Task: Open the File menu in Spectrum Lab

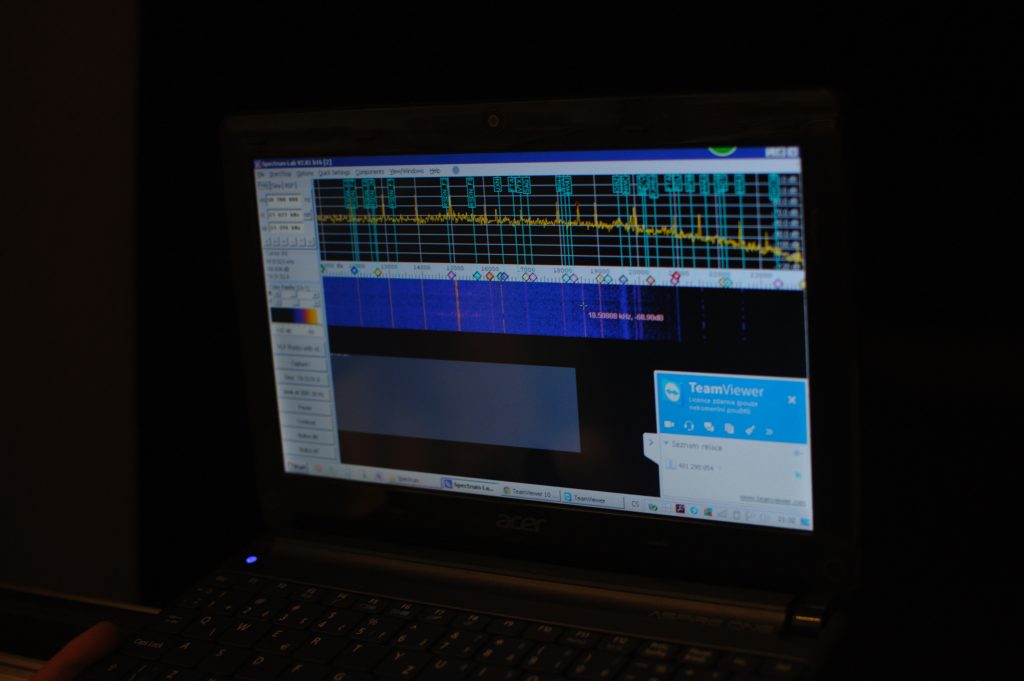Action: click(x=261, y=174)
